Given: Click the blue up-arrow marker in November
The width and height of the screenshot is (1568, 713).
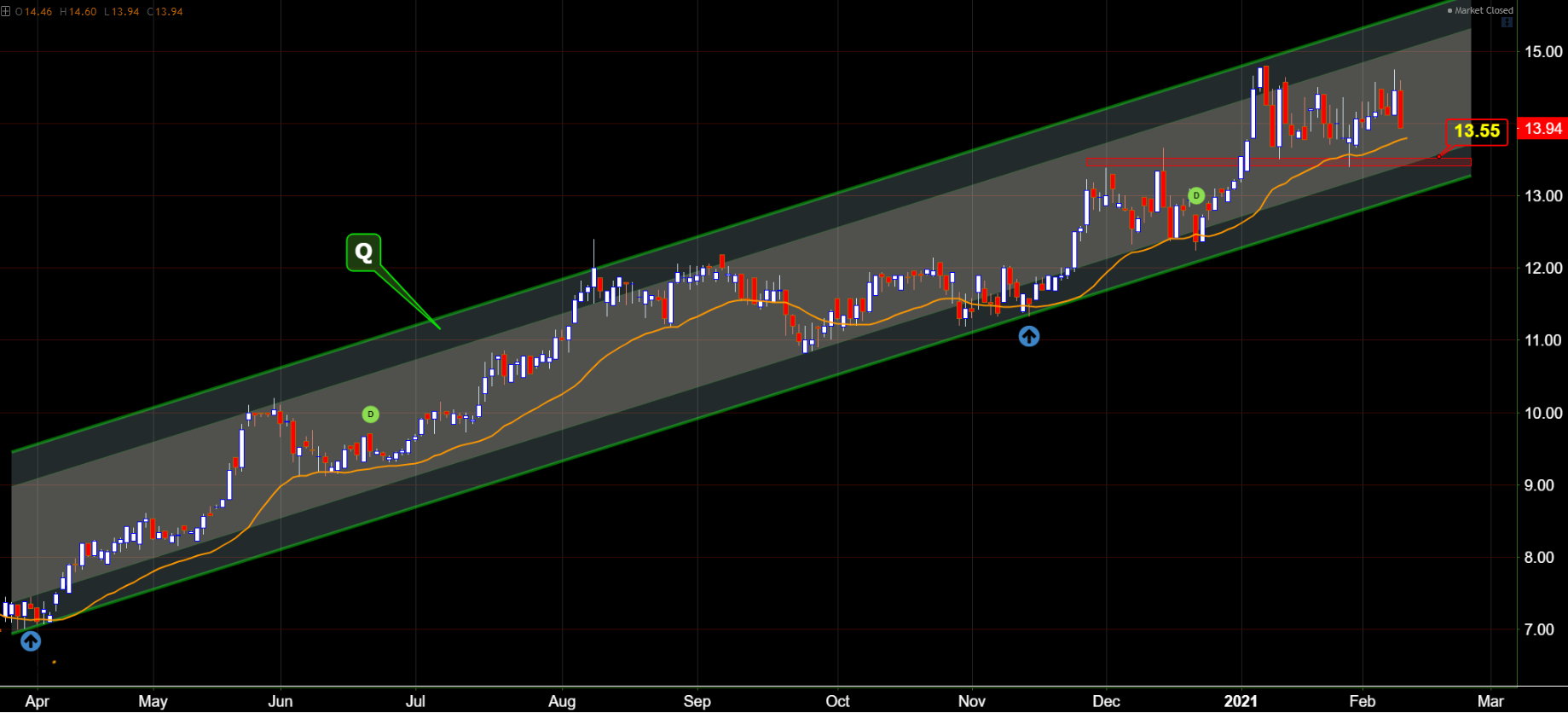Looking at the screenshot, I should pos(1029,337).
